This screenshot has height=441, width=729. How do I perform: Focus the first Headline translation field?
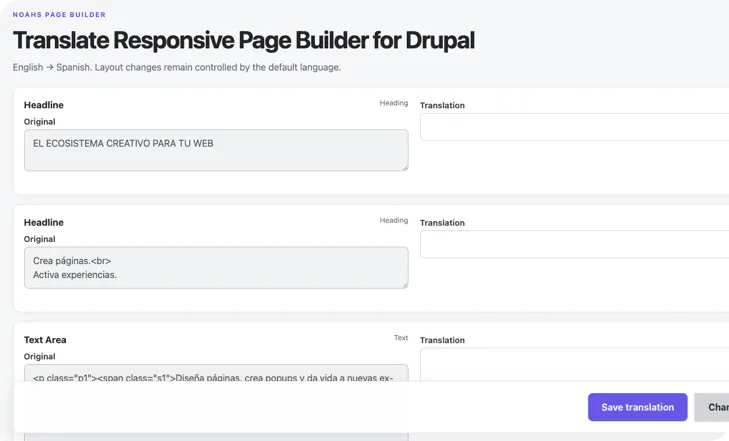(x=575, y=127)
